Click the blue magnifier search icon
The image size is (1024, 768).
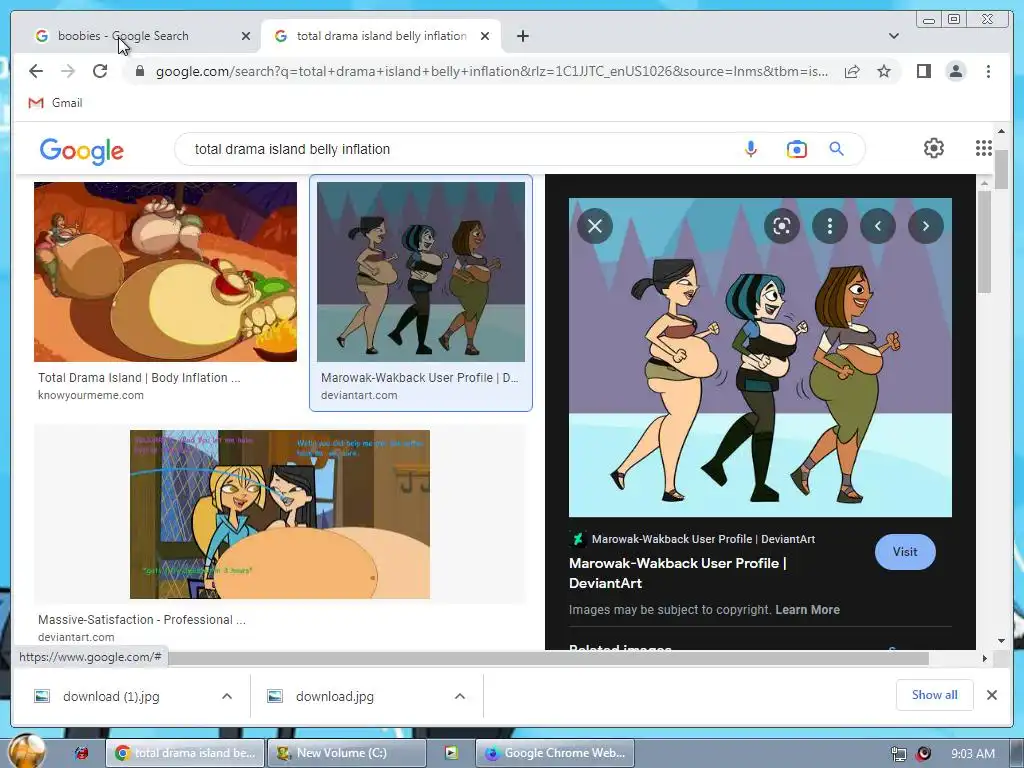coord(837,149)
